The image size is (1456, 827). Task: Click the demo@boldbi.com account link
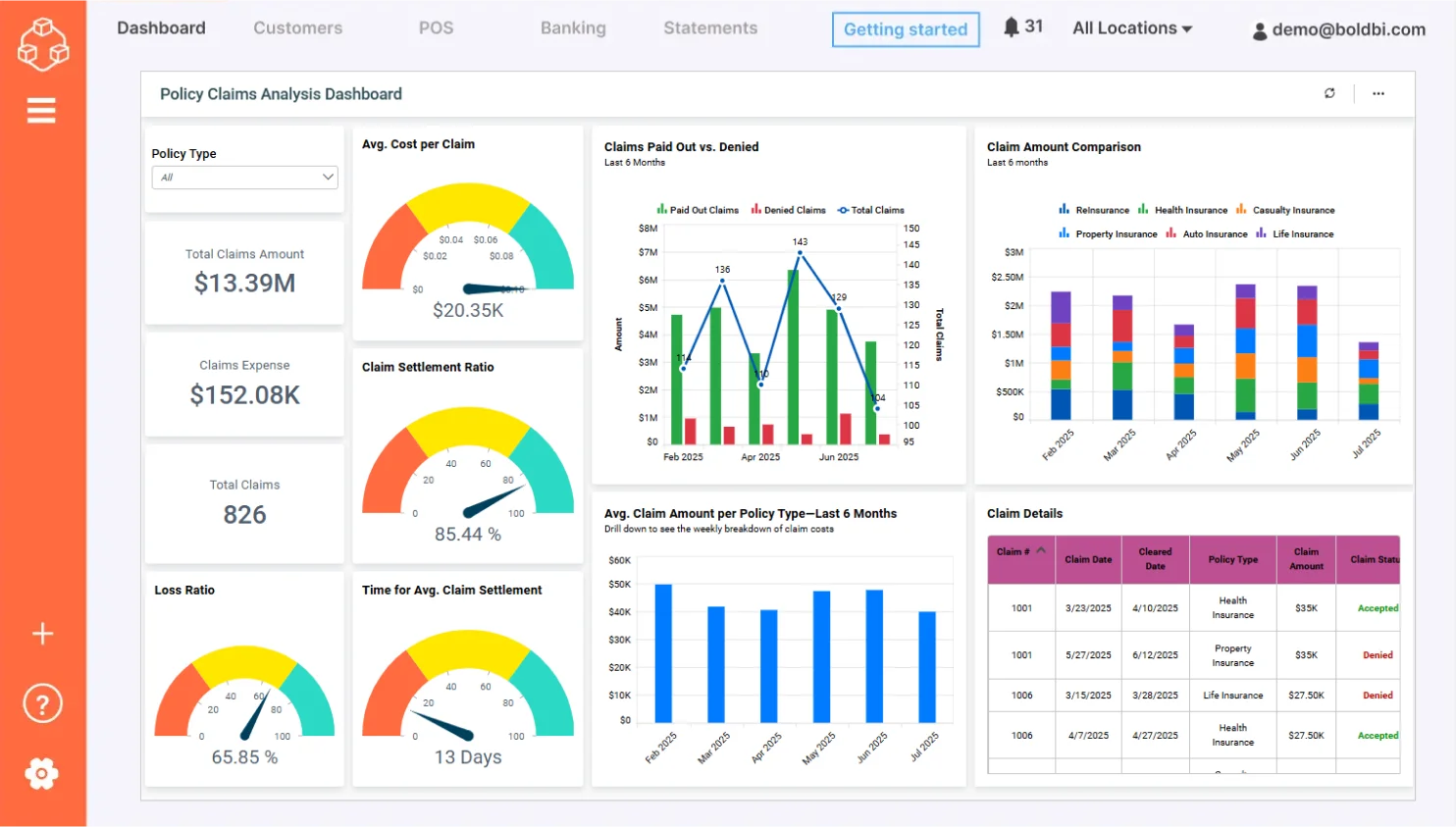(1347, 30)
